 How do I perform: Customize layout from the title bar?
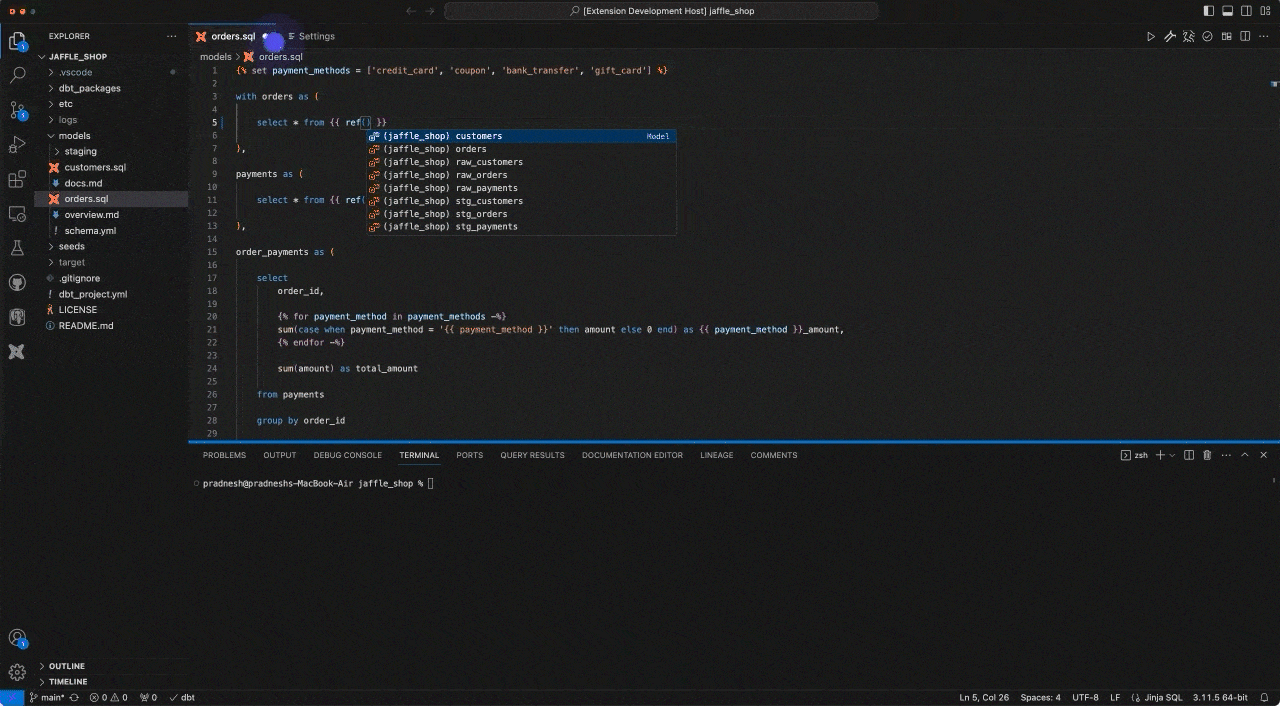coord(1265,10)
